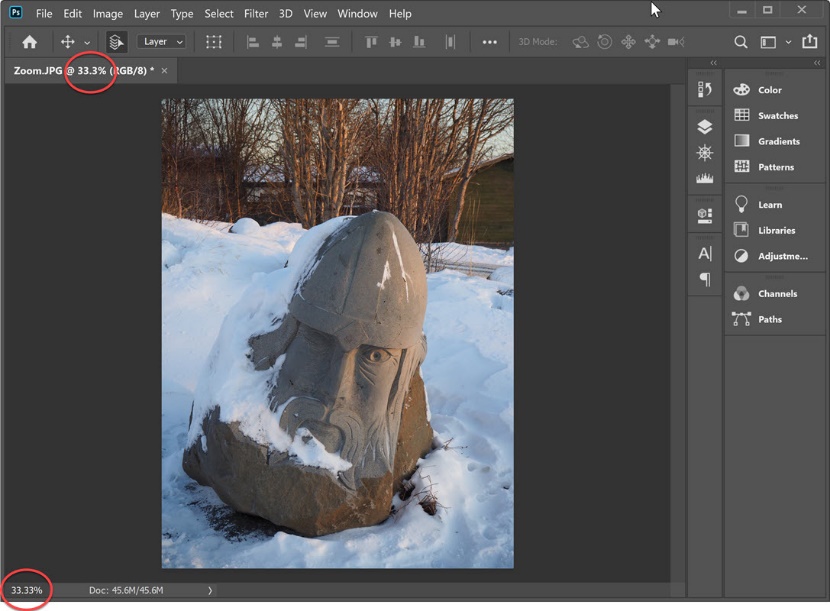Open the Patterns panel
Screen dimensions: 830x611
coord(775,167)
